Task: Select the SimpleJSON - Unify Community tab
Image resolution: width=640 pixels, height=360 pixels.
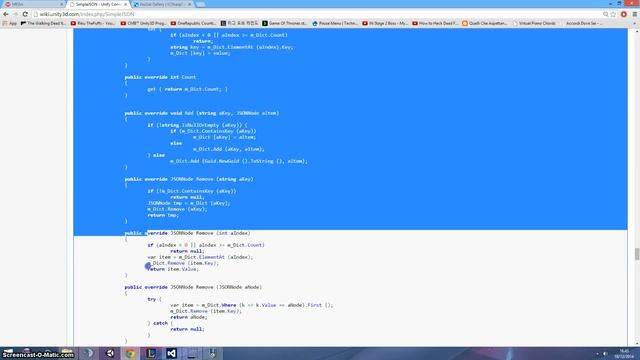Action: click(x=98, y=4)
